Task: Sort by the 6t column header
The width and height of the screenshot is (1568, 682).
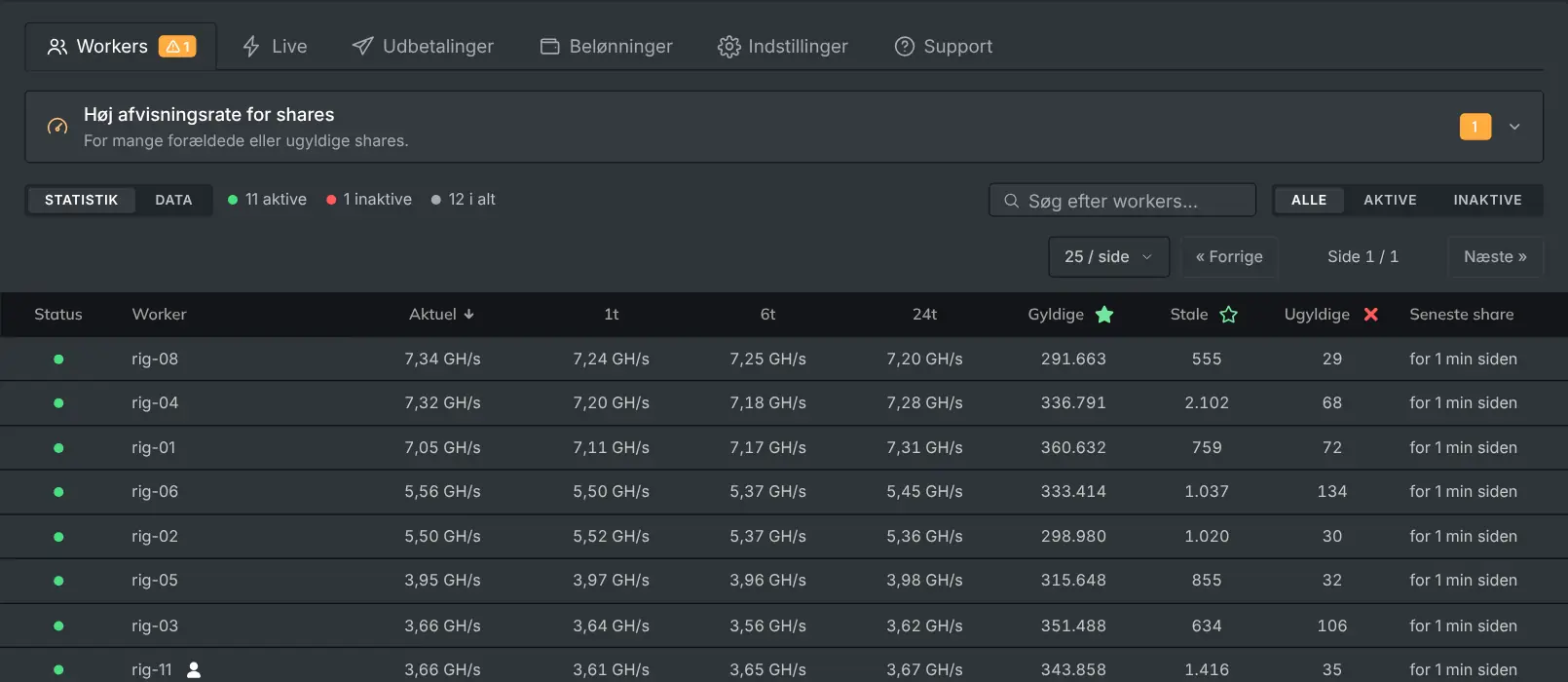Action: [767, 315]
